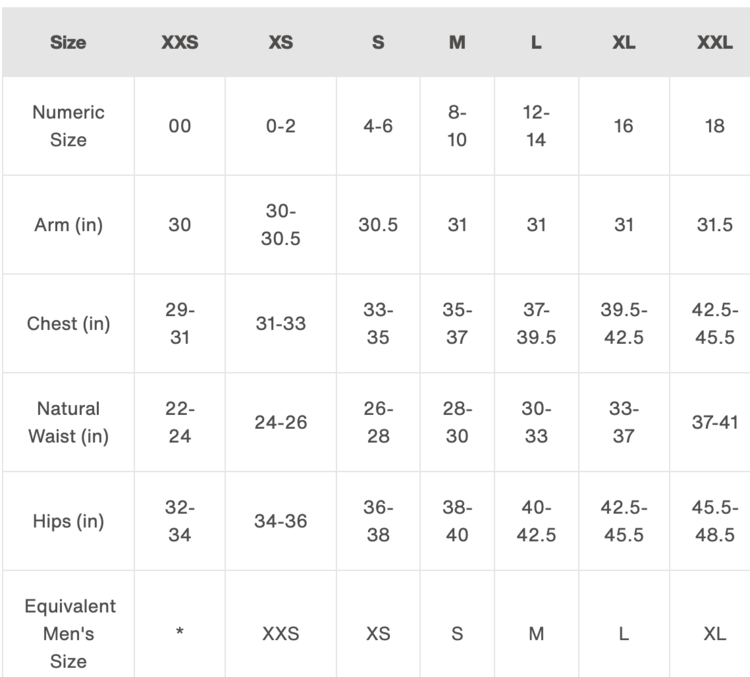Select the "Numeric Size" row label
The image size is (750, 677).
click(x=68, y=126)
